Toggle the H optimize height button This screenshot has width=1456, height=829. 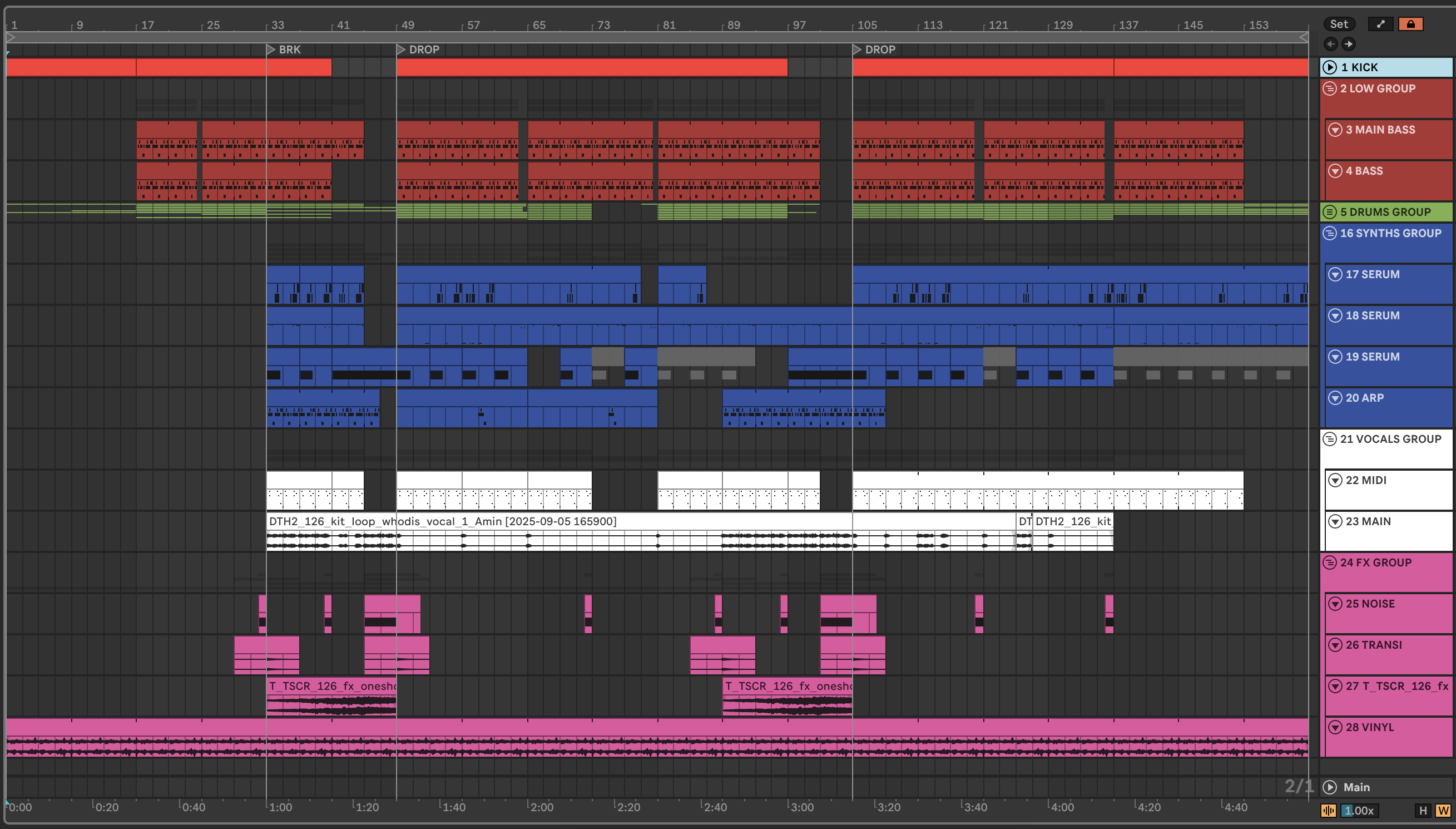click(x=1423, y=810)
